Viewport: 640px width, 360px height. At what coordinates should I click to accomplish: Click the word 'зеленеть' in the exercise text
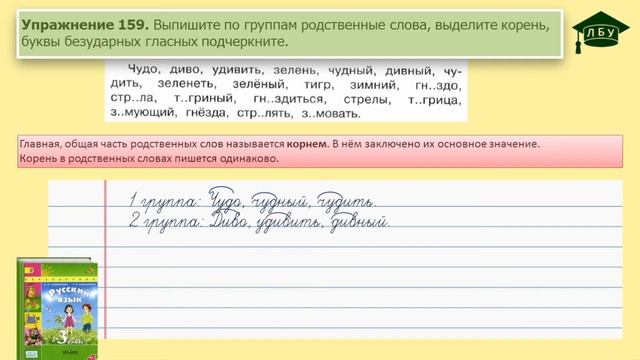pyautogui.click(x=187, y=84)
